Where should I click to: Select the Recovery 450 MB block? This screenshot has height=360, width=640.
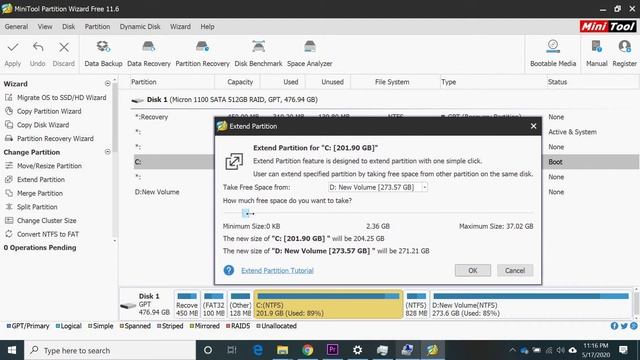coord(187,304)
